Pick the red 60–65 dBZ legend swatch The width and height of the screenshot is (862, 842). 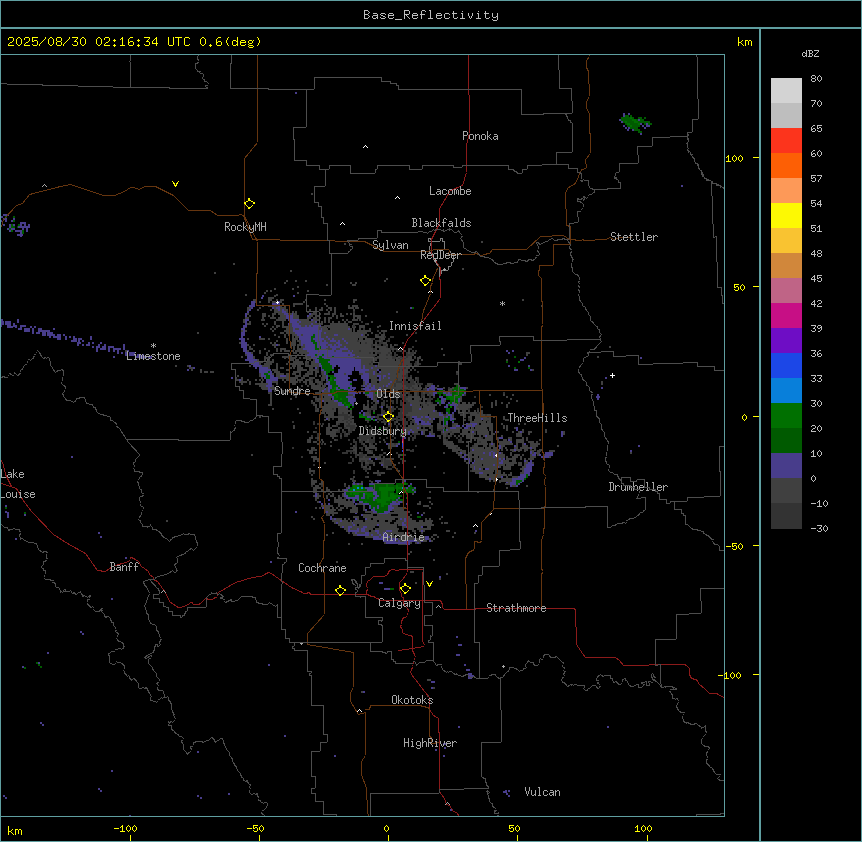click(x=786, y=141)
